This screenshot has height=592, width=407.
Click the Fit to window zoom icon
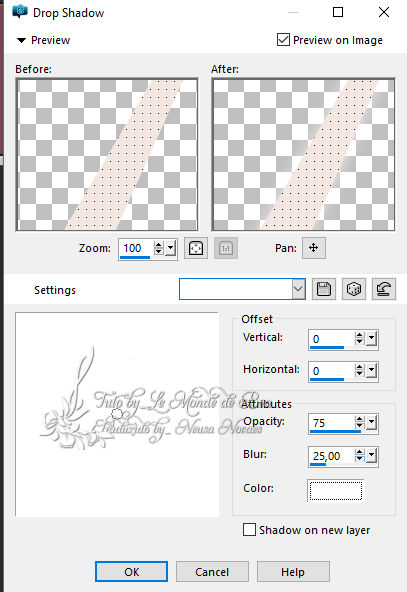[x=196, y=248]
